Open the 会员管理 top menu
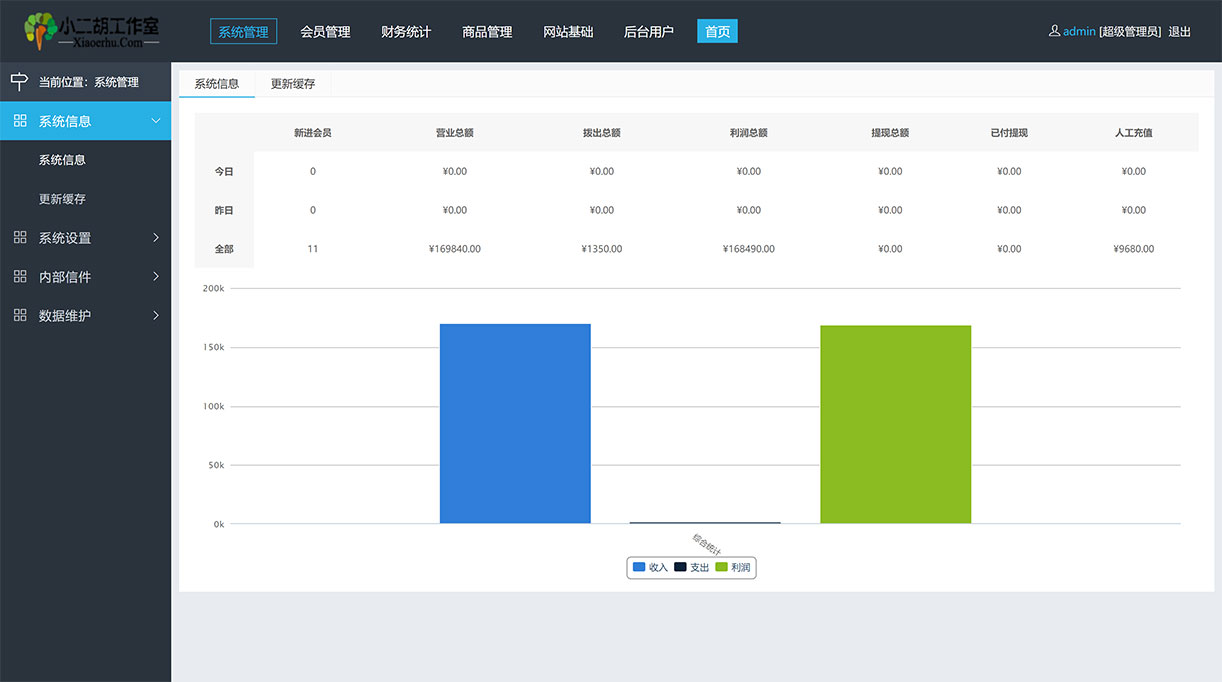The width and height of the screenshot is (1222, 682). [x=325, y=32]
